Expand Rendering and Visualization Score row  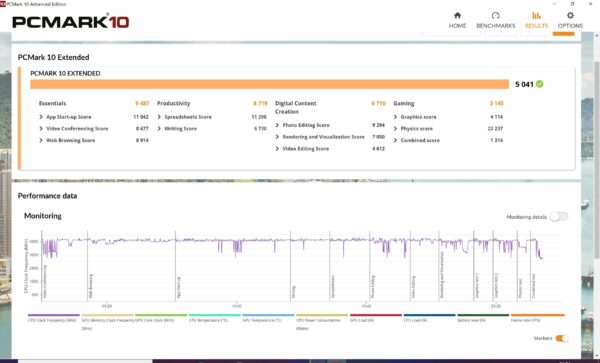click(x=320, y=137)
